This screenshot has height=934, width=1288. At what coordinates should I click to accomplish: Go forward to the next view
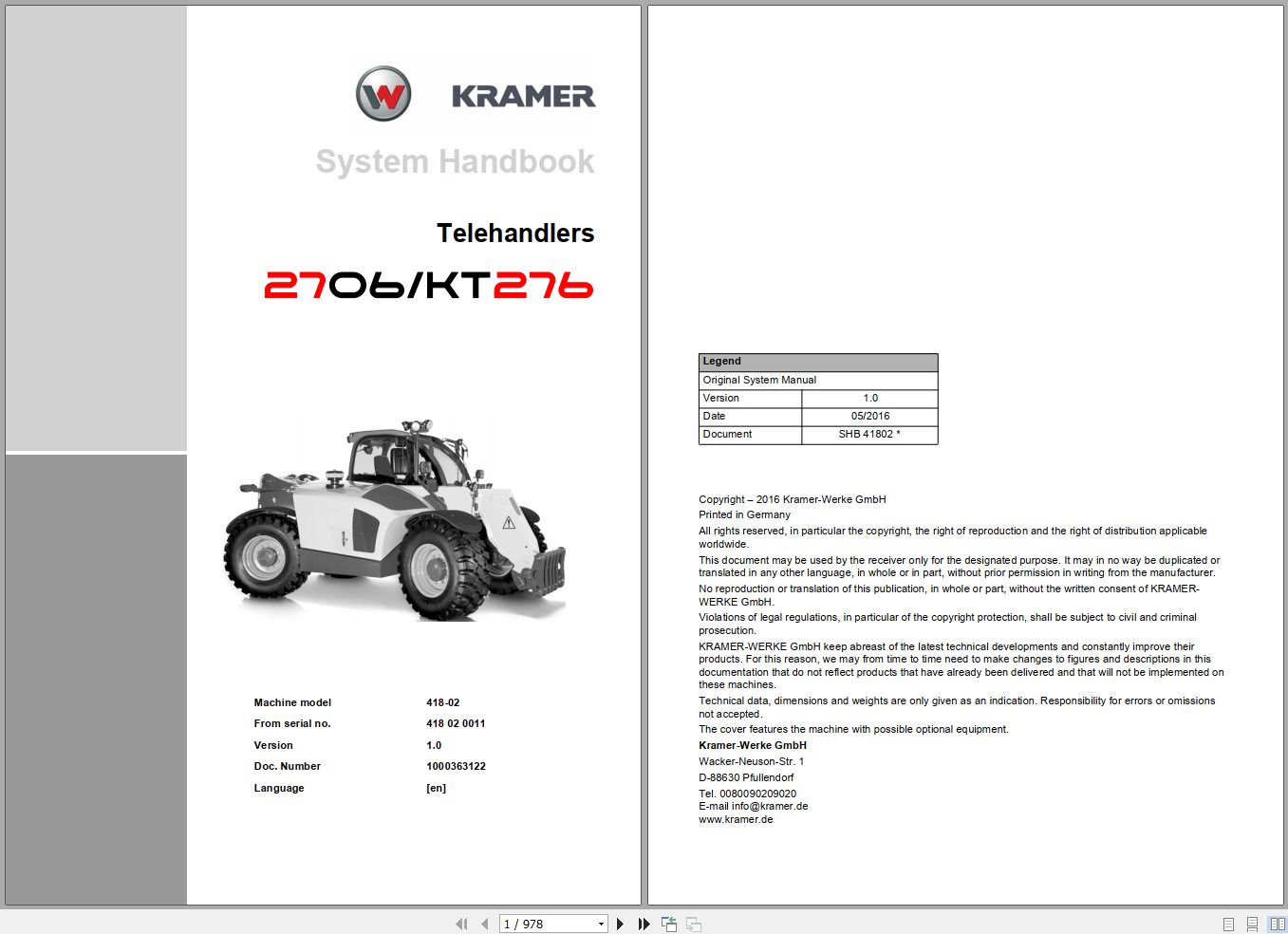pyautogui.click(x=692, y=923)
